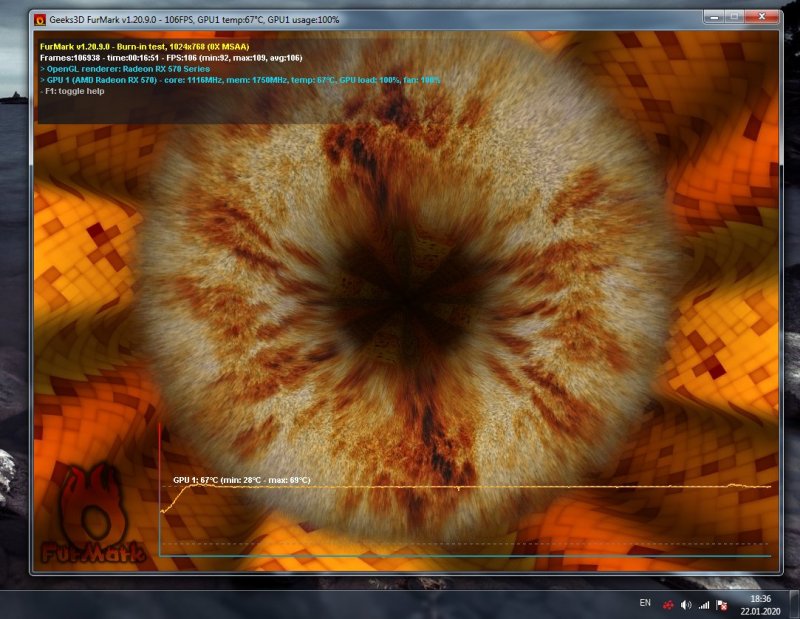Open the volume speaker icon

686,604
